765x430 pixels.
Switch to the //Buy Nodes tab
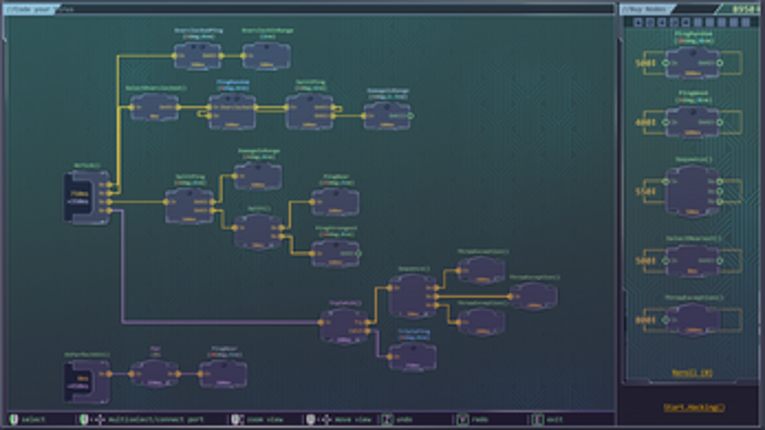pyautogui.click(x=647, y=9)
